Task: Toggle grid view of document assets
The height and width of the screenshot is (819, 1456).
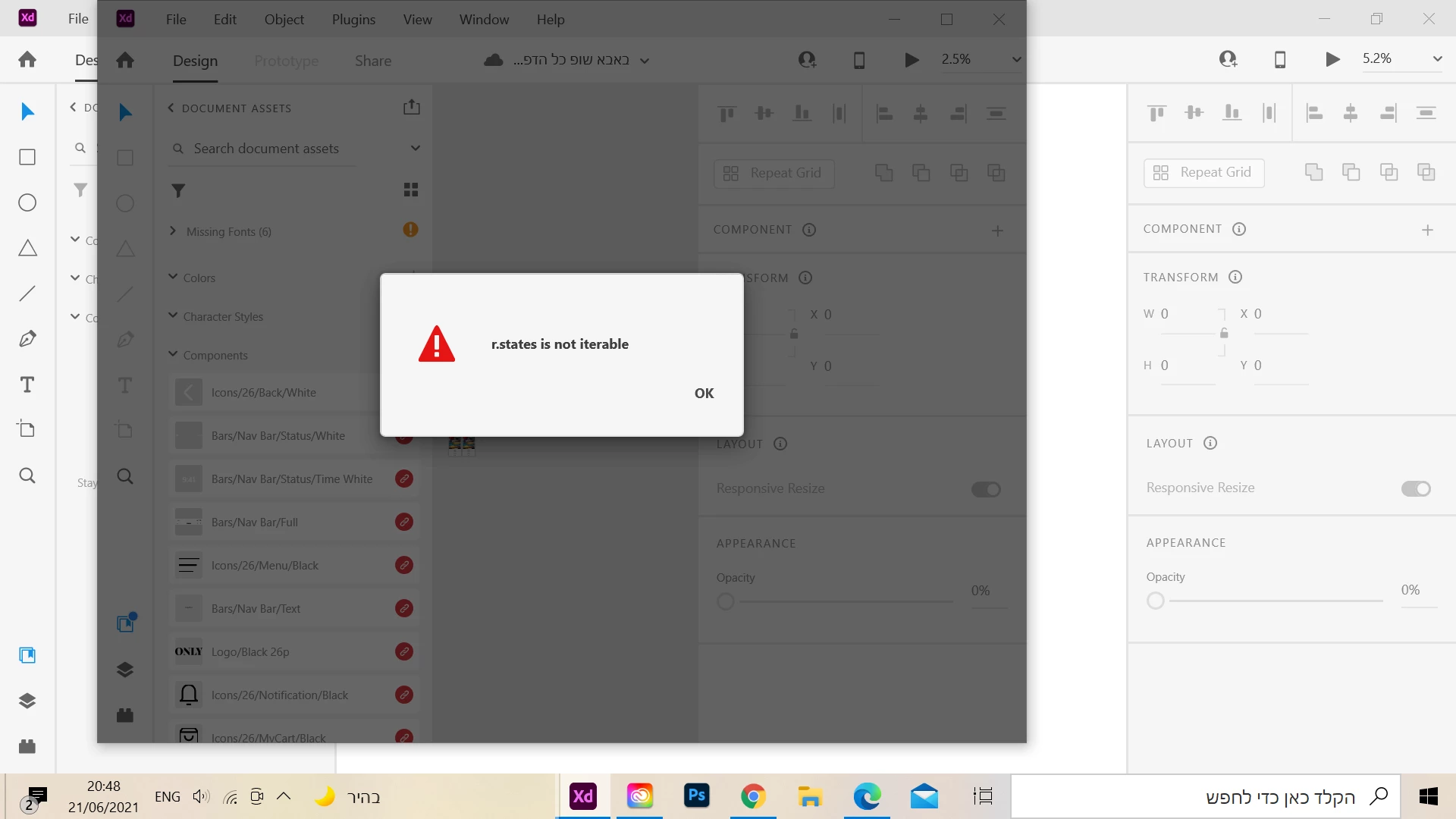Action: 411,190
